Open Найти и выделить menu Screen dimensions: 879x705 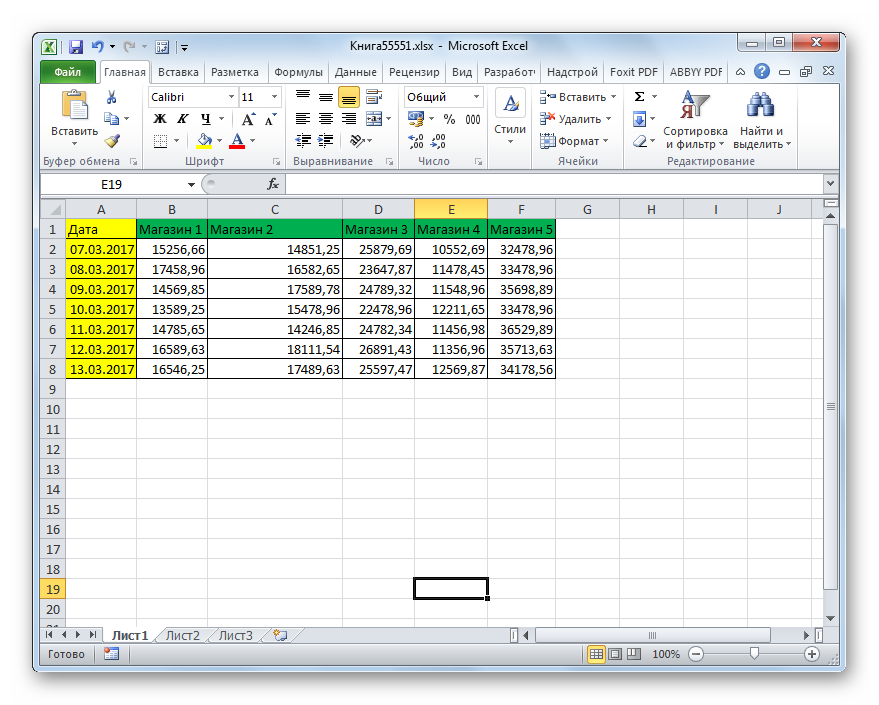(761, 120)
